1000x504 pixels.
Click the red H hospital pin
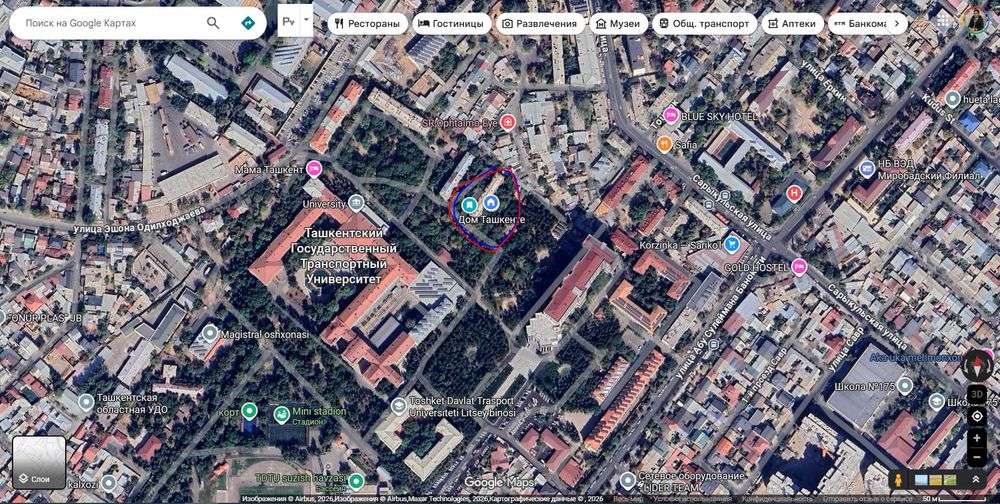[x=794, y=193]
